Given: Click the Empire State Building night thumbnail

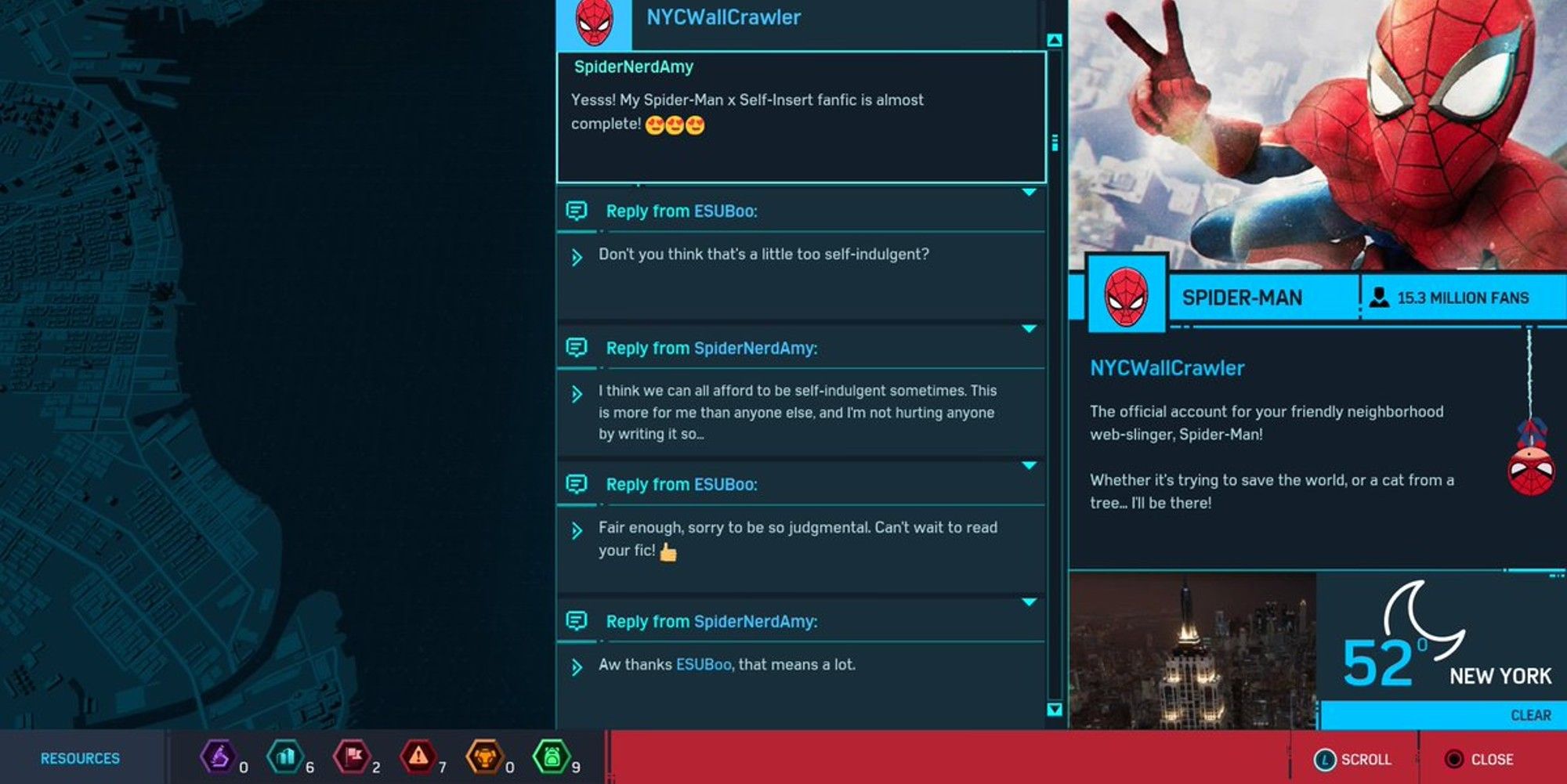Looking at the screenshot, I should pyautogui.click(x=1192, y=651).
